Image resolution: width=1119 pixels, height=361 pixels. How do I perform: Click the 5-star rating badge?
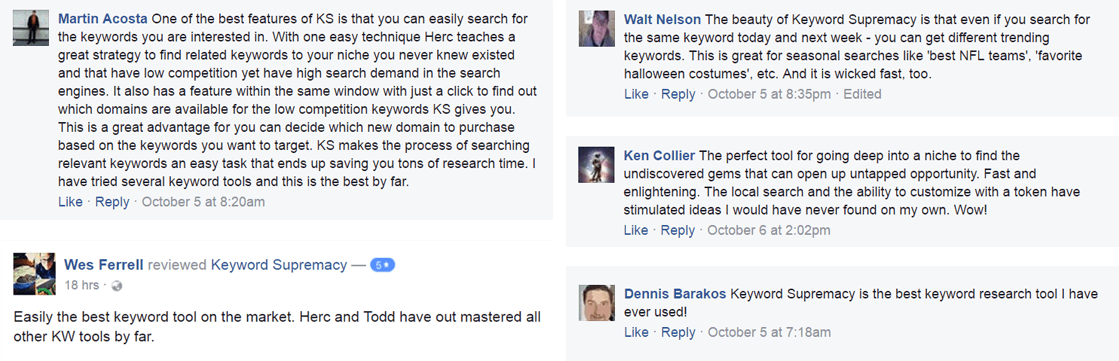click(x=383, y=265)
